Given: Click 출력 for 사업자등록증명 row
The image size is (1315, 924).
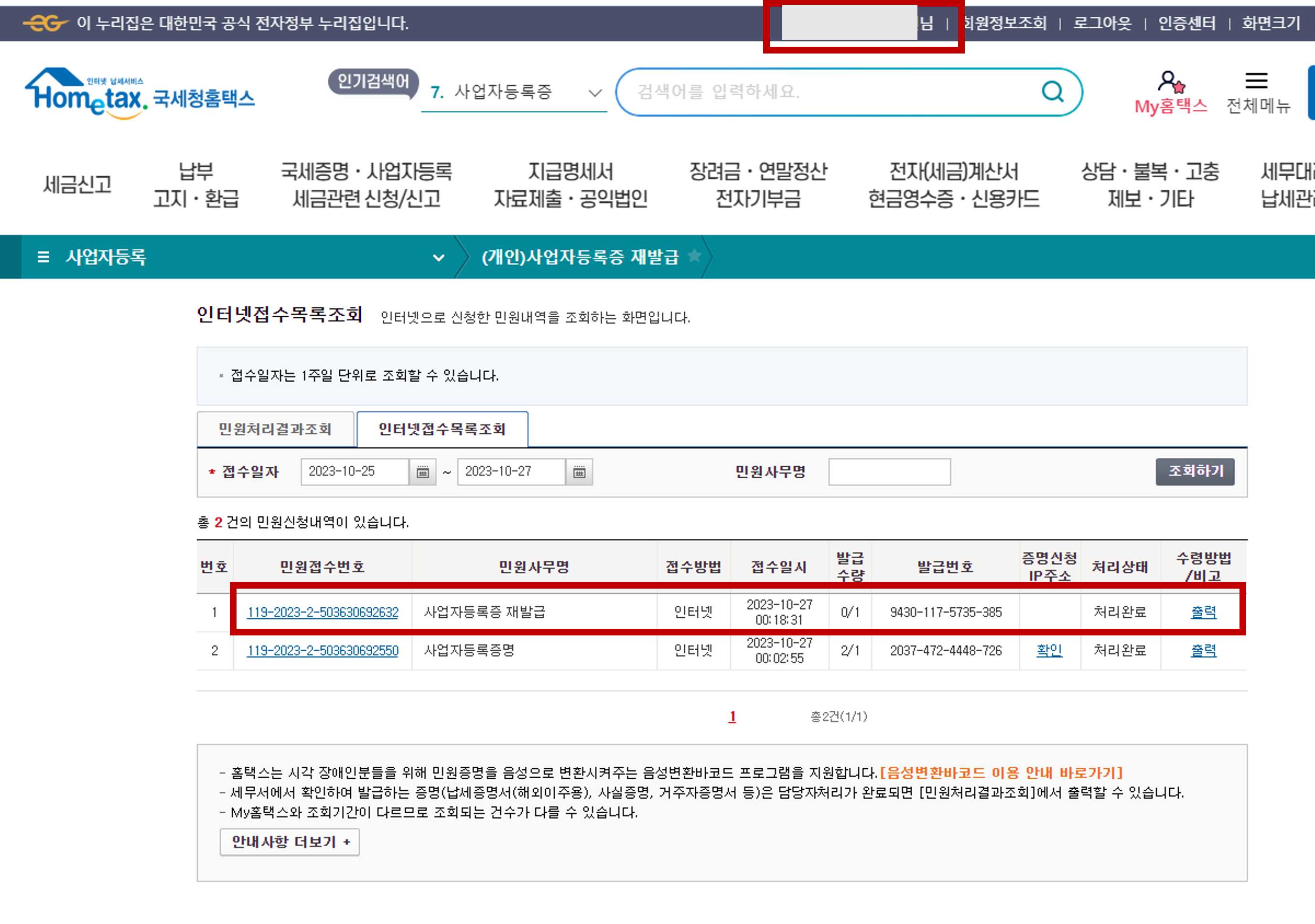Looking at the screenshot, I should [1203, 650].
